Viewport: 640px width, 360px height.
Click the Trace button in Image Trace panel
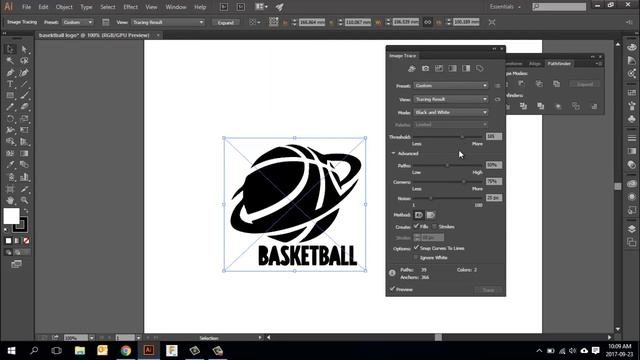489,290
